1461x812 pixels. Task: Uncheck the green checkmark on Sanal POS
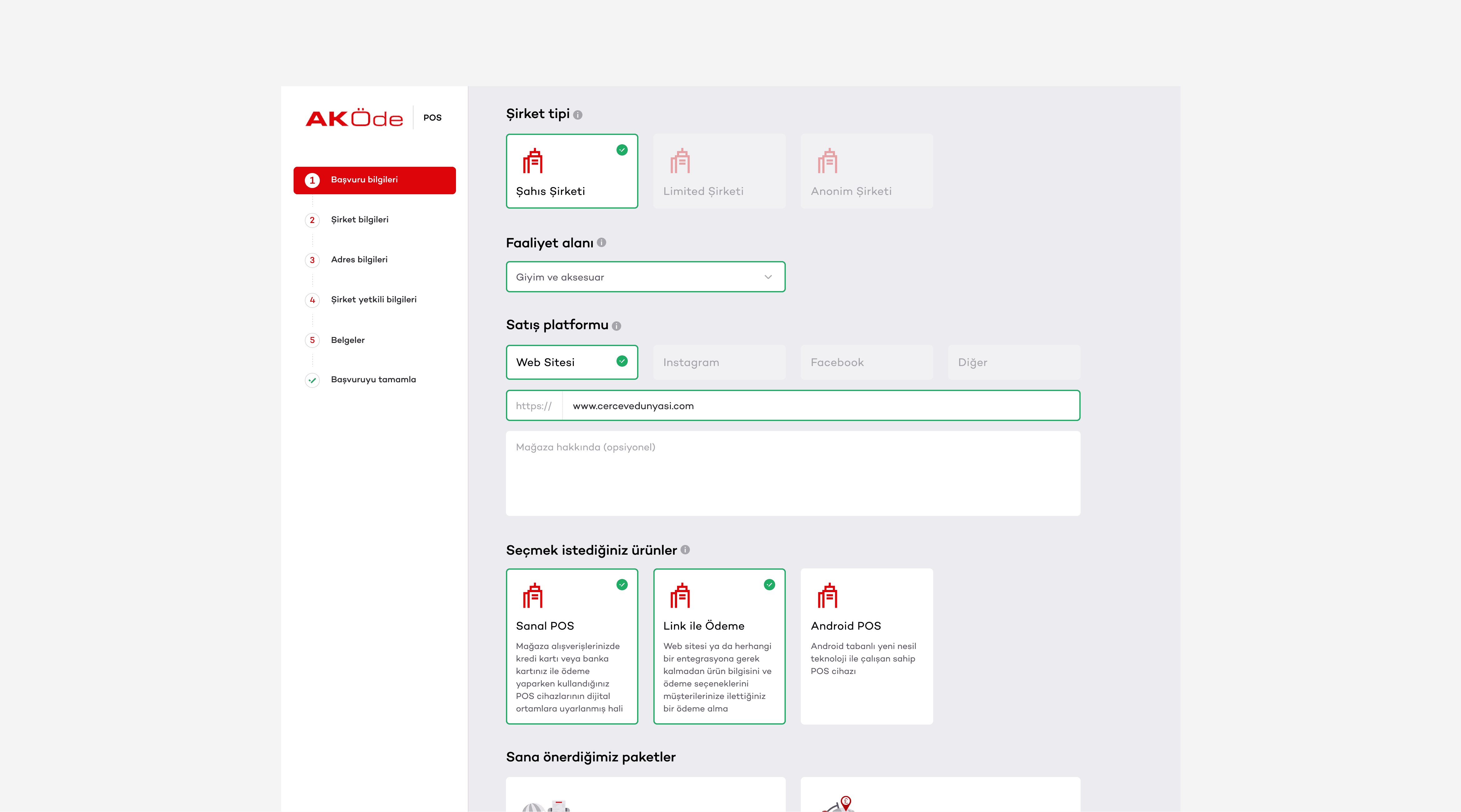[622, 585]
